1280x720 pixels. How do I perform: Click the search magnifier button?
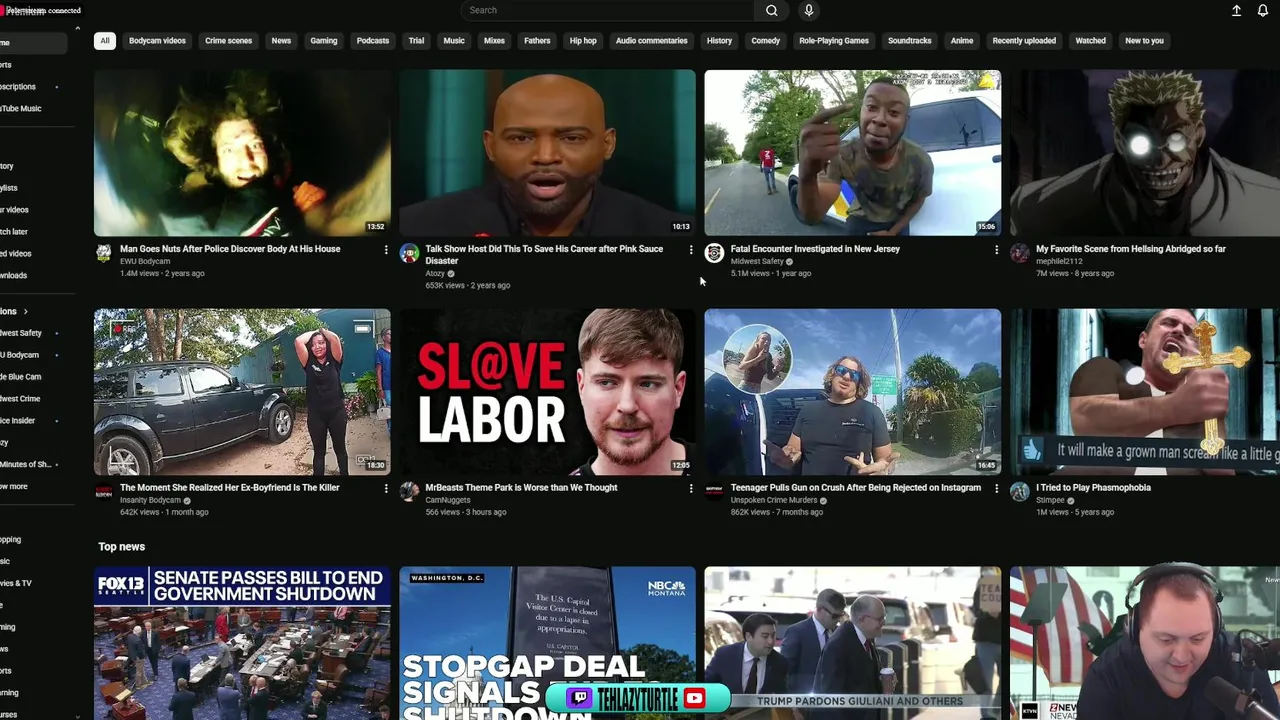coord(771,10)
